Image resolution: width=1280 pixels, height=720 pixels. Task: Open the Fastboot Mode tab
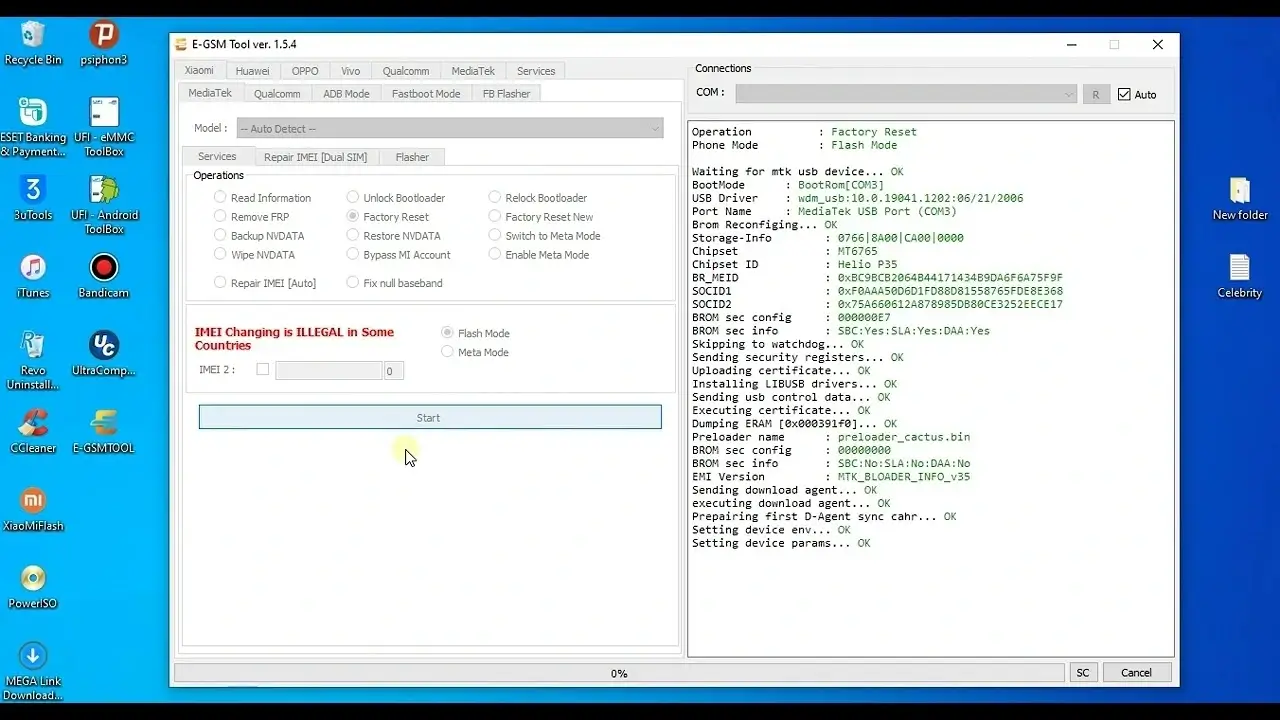tap(426, 94)
